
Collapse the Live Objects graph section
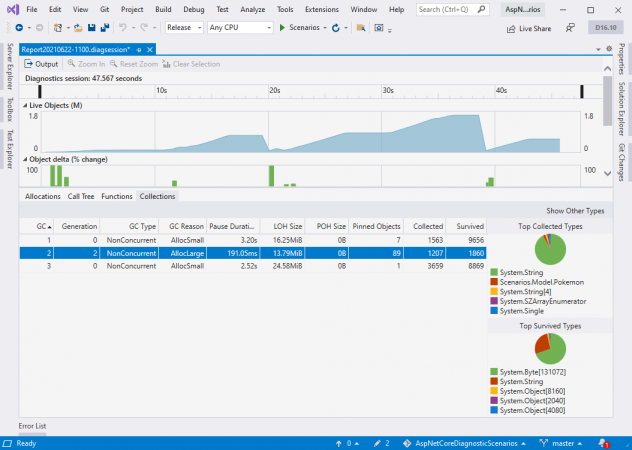[25, 105]
